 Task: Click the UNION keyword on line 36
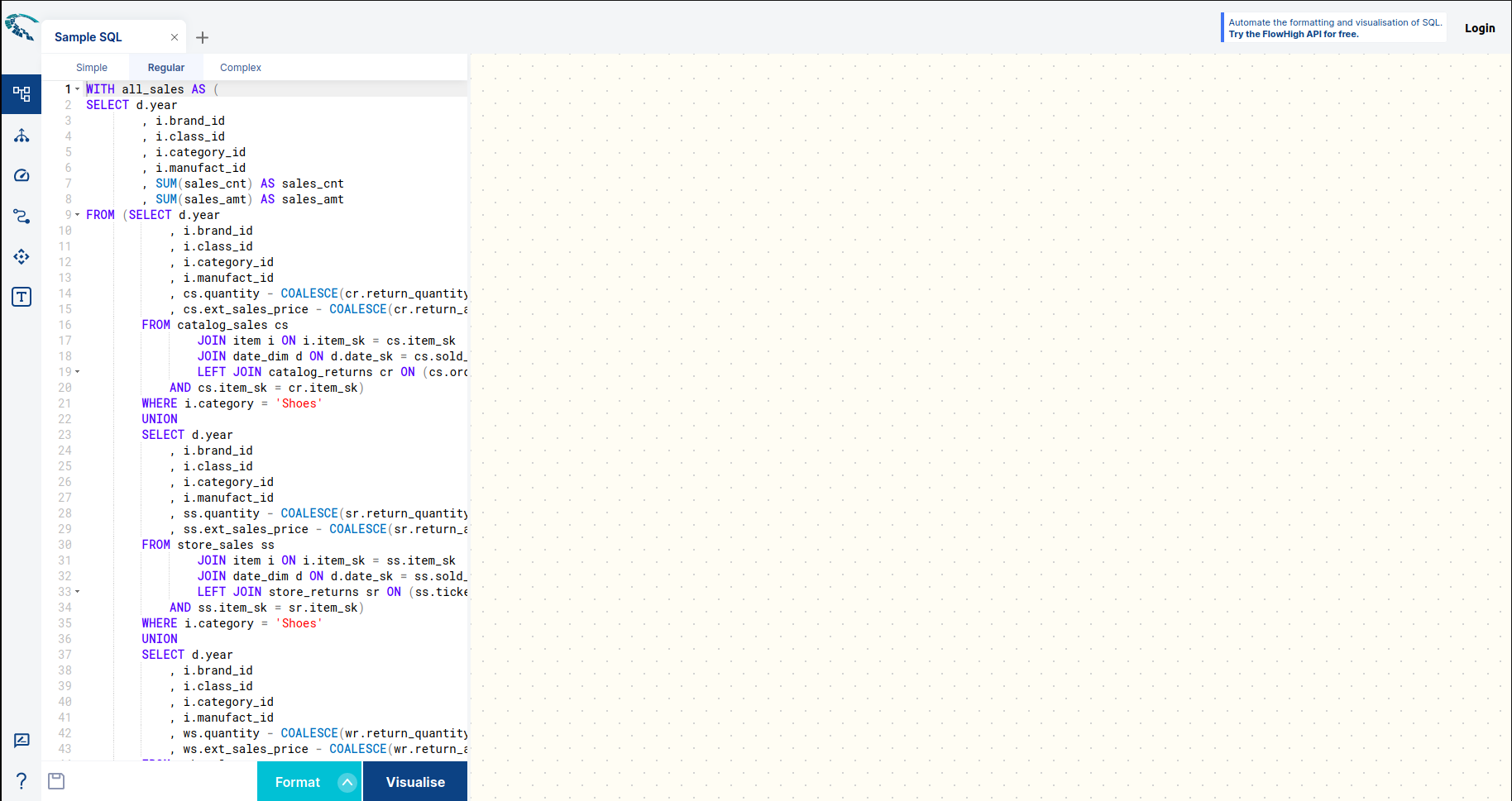[160, 639]
